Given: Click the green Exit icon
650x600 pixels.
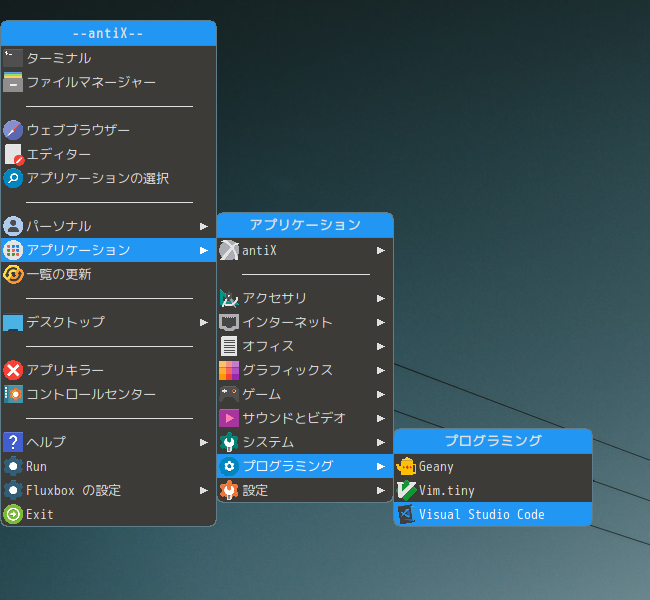Looking at the screenshot, I should pos(13,514).
